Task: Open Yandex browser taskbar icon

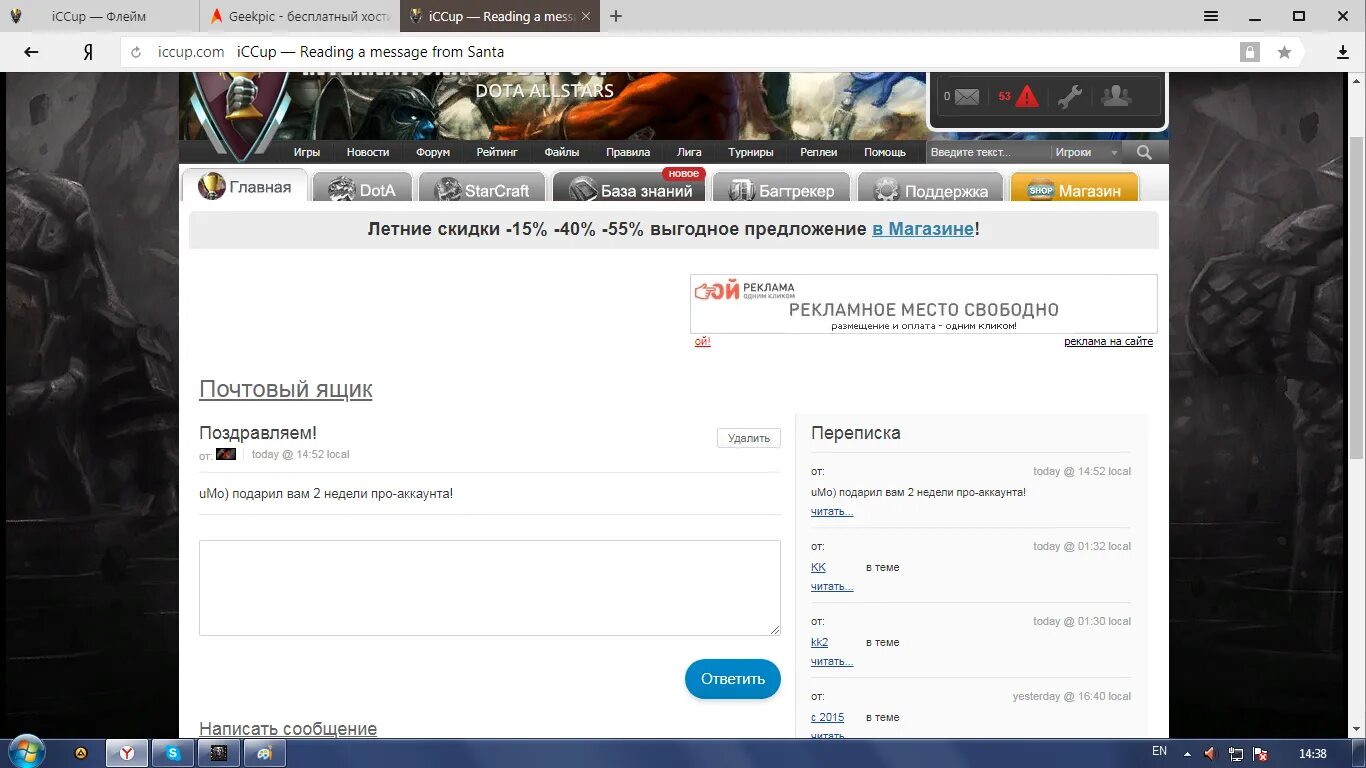Action: tap(128, 753)
